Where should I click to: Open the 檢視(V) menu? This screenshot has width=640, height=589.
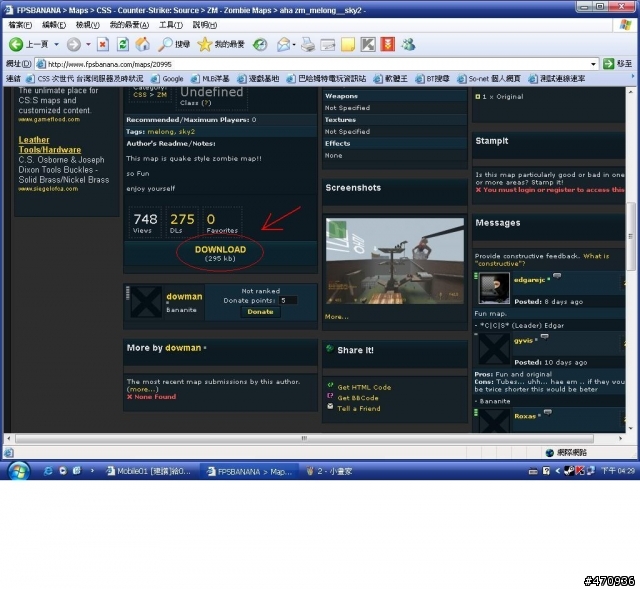point(87,25)
